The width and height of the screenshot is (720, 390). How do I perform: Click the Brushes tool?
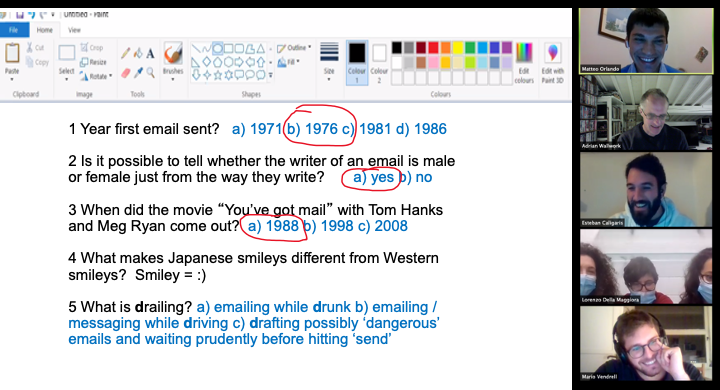pos(173,62)
